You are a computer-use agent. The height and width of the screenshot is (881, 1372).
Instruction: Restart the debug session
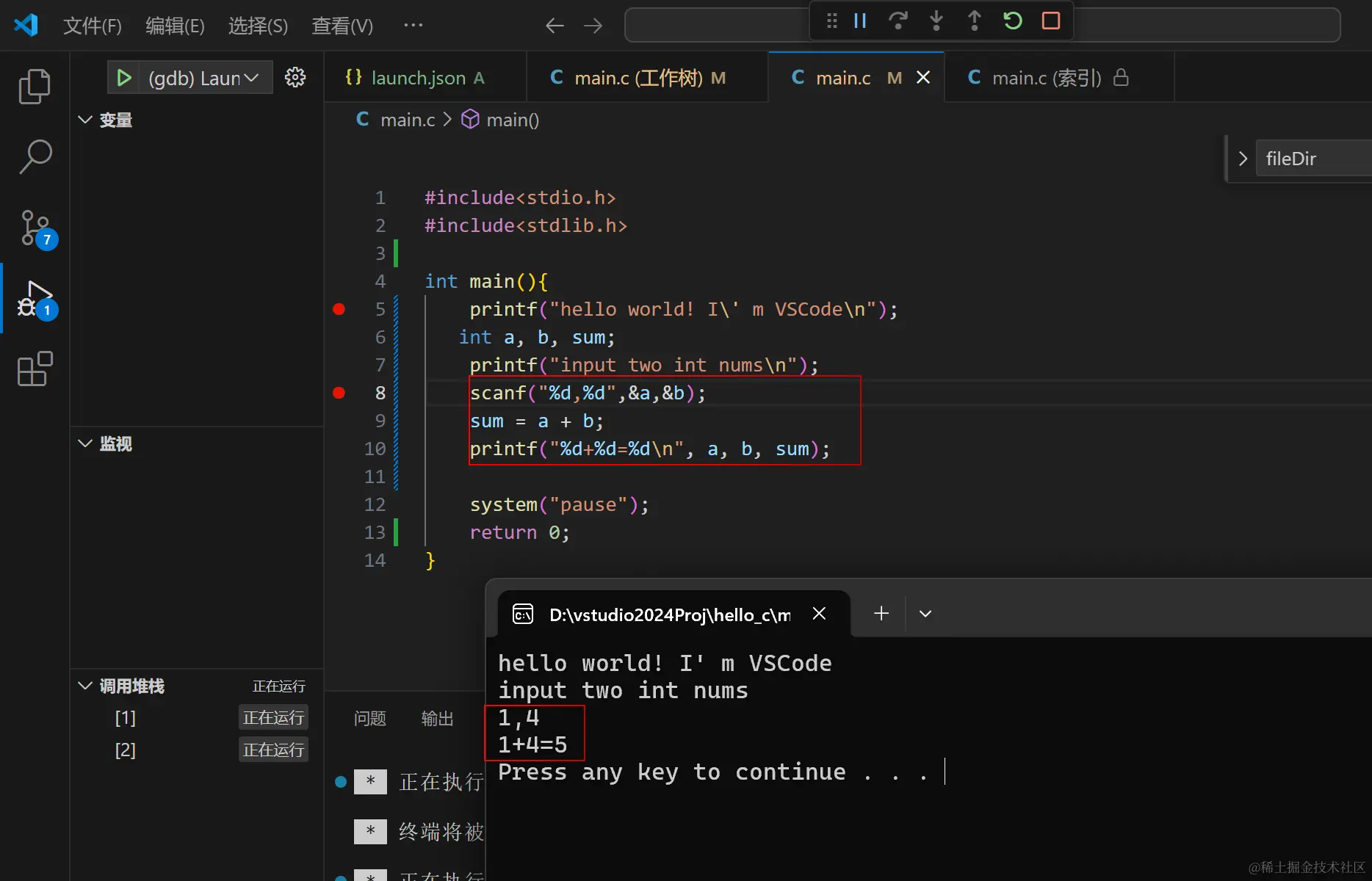(x=1013, y=21)
